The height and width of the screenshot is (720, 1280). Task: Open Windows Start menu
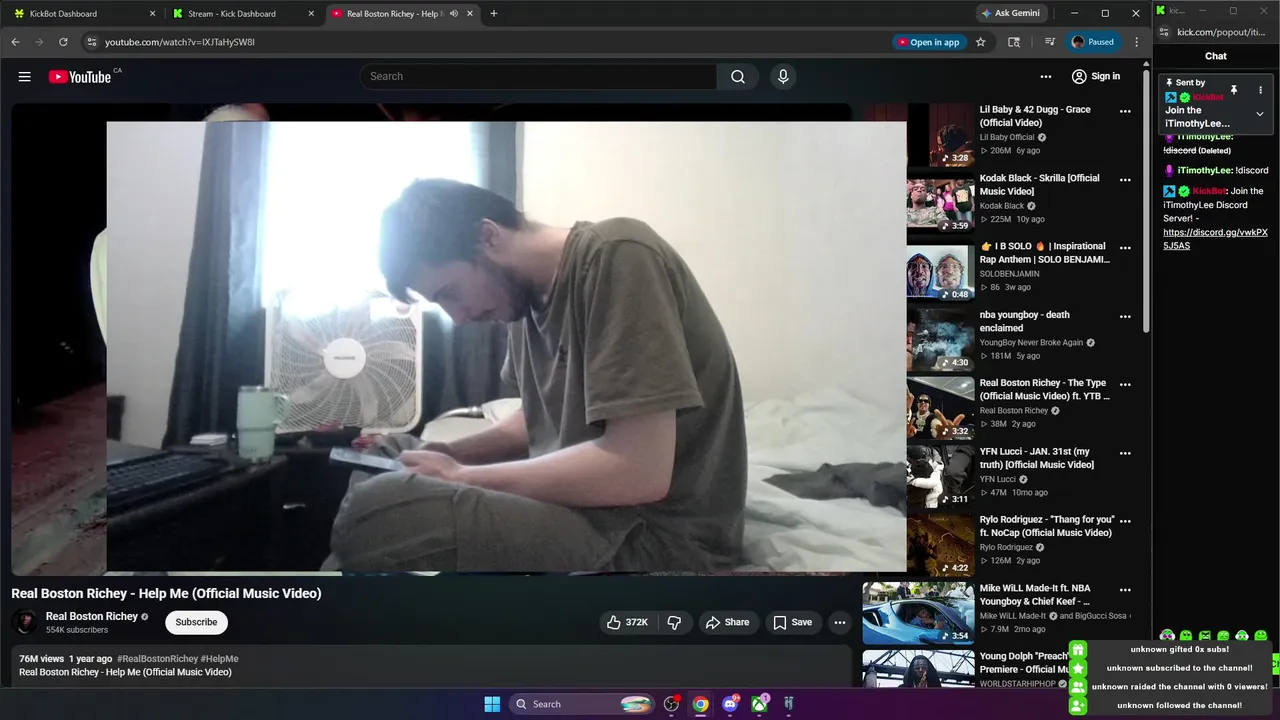(492, 704)
